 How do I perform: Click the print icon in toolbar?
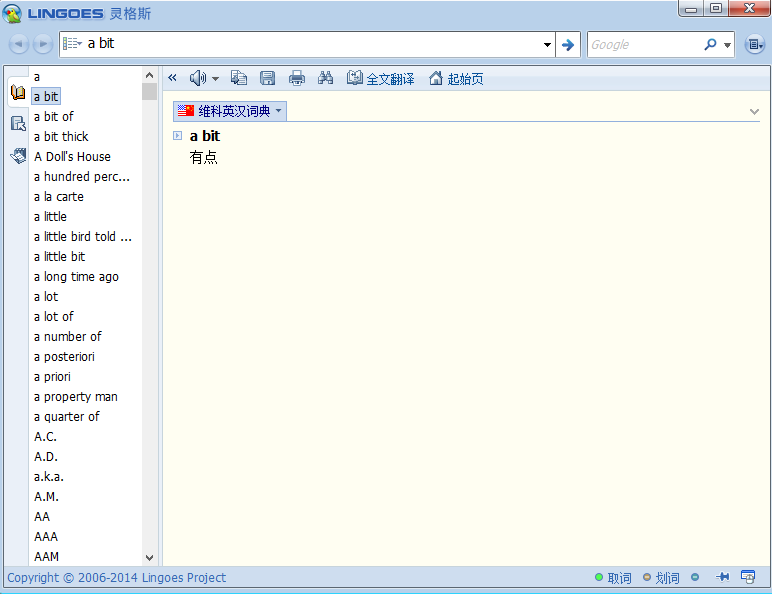coord(297,78)
